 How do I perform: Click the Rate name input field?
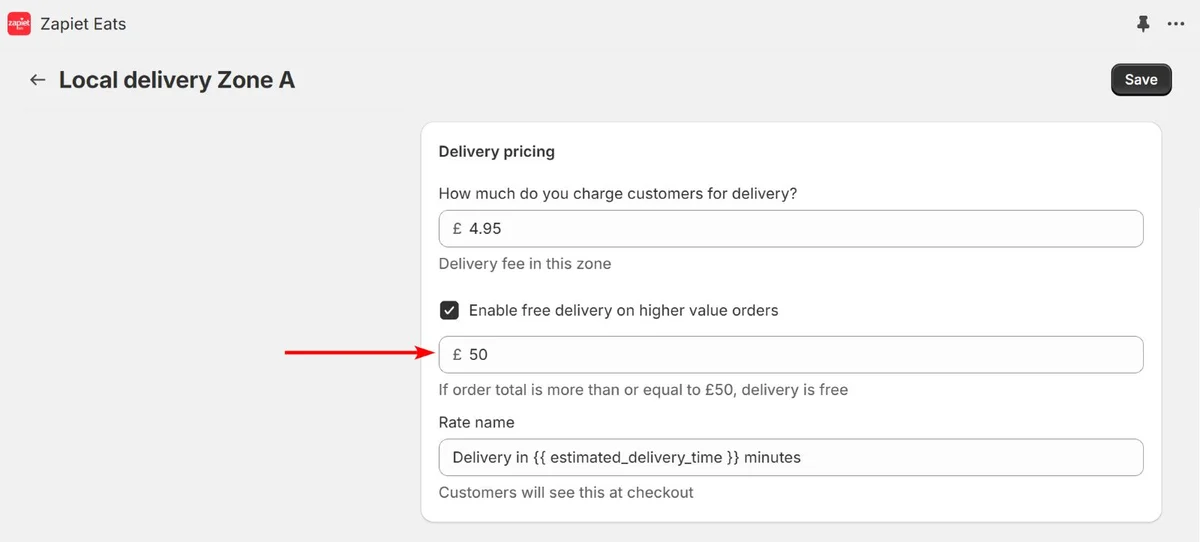click(791, 457)
